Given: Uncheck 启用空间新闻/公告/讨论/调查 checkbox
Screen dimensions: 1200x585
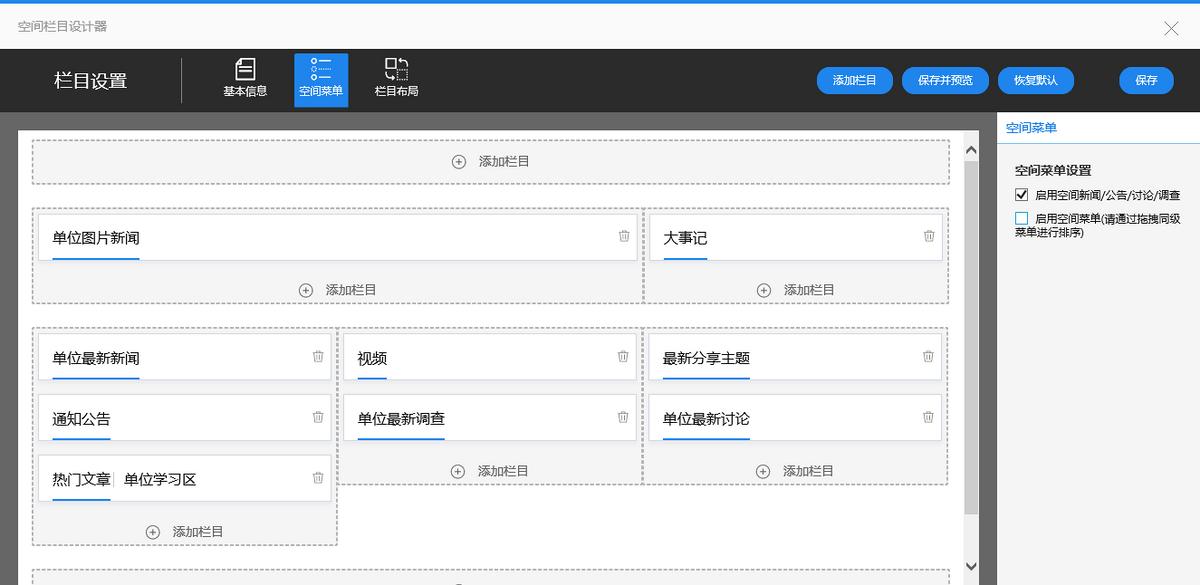Looking at the screenshot, I should [x=1021, y=195].
